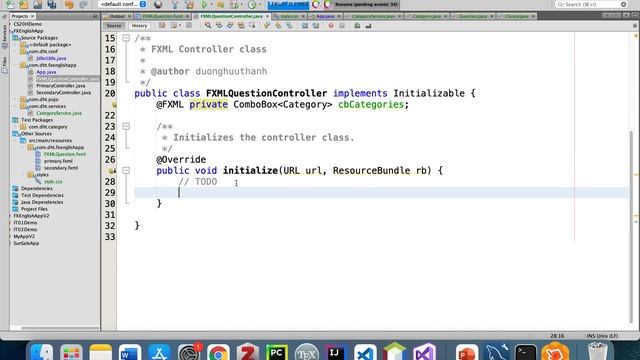Open JdbcUtils.java in the Projects tree
640x360 pixels.
[51, 58]
